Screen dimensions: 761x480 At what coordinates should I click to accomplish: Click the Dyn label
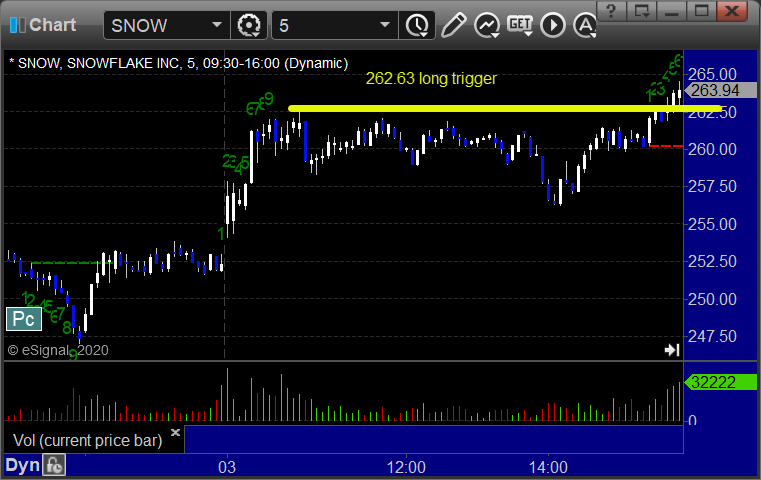point(22,465)
